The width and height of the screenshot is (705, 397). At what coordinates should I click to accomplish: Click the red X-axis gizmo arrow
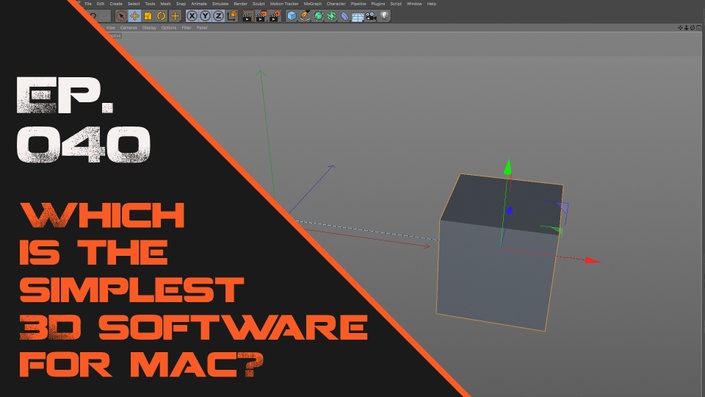[x=593, y=260]
